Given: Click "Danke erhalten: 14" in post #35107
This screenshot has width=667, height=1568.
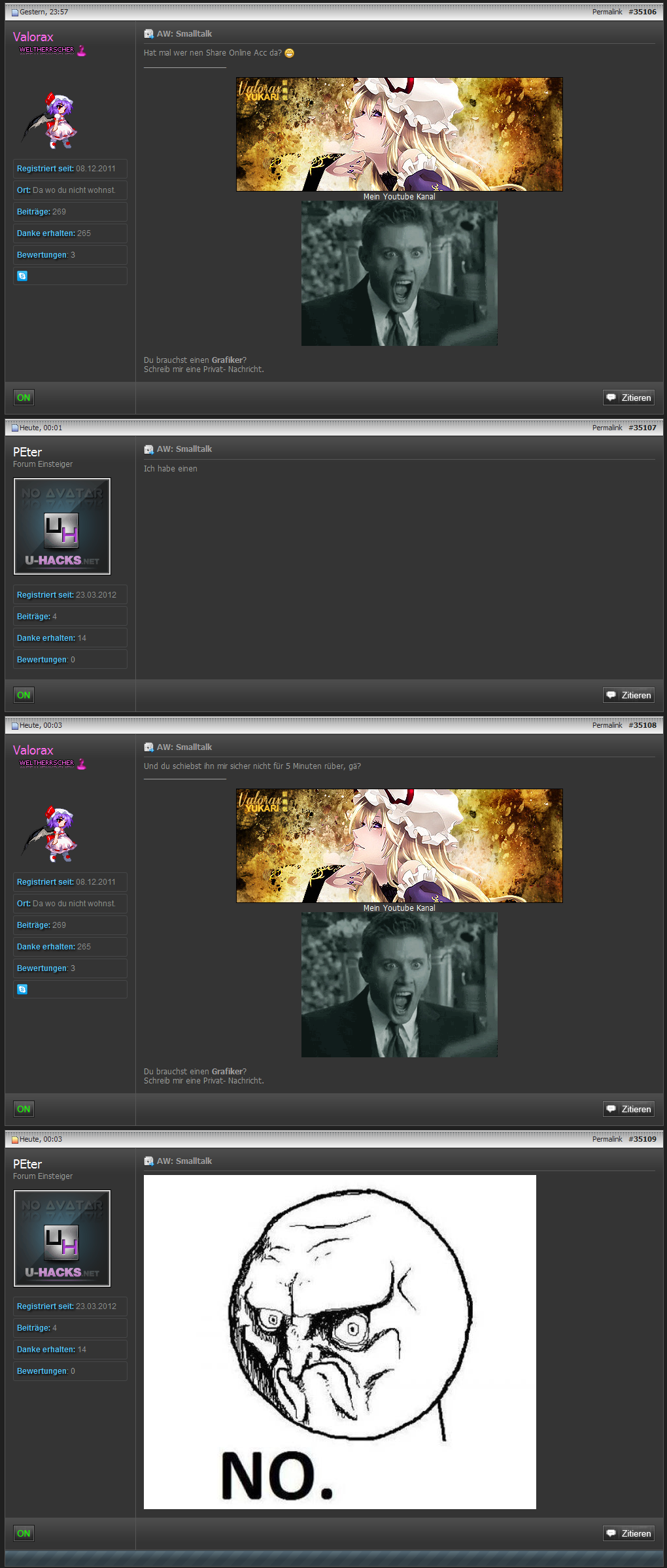Looking at the screenshot, I should [70, 638].
